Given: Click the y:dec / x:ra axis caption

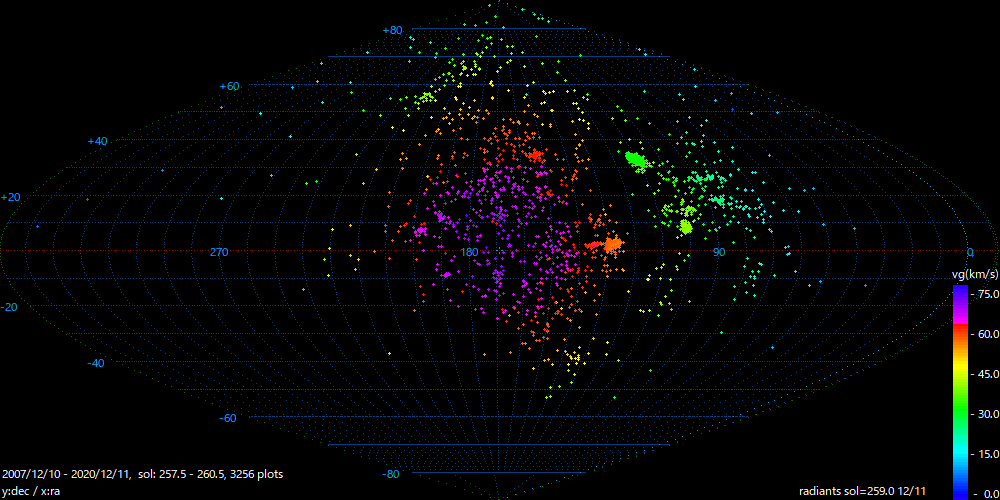Looking at the screenshot, I should click(33, 491).
